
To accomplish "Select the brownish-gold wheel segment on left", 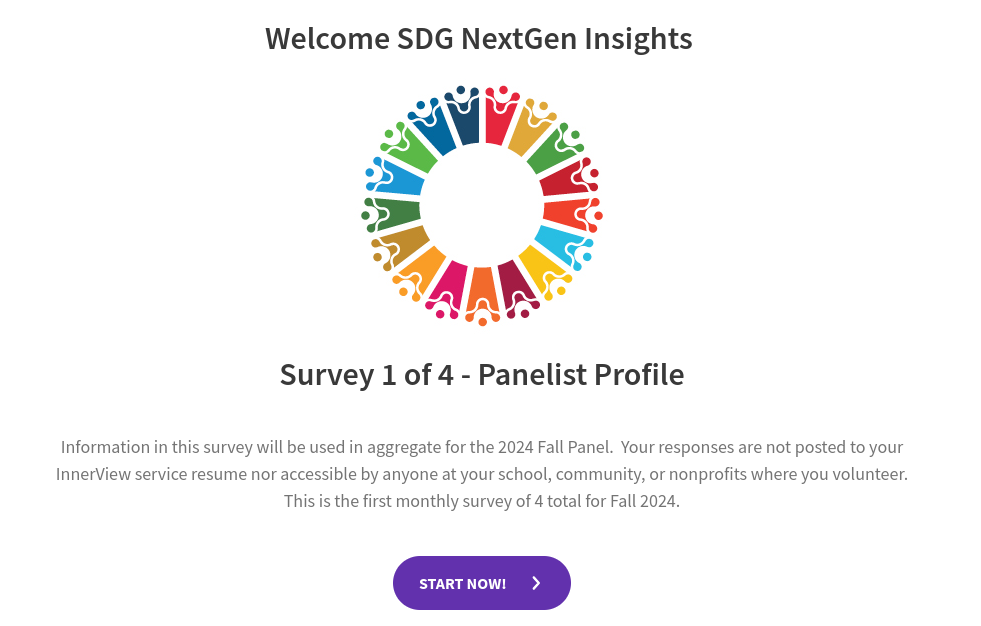I will [402, 243].
